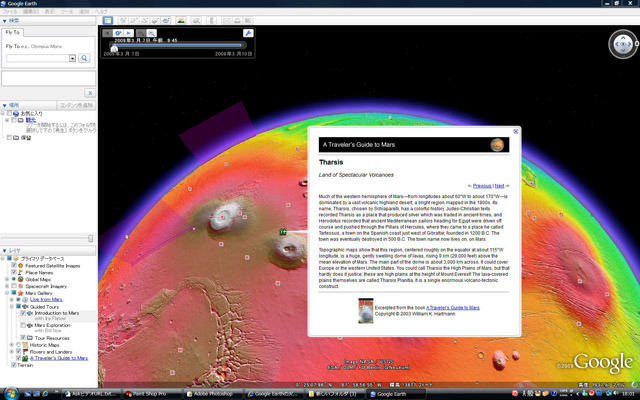This screenshot has height=400, width=640.
Task: Enable Spacecraft Imagery checkbox
Action: tap(14, 286)
